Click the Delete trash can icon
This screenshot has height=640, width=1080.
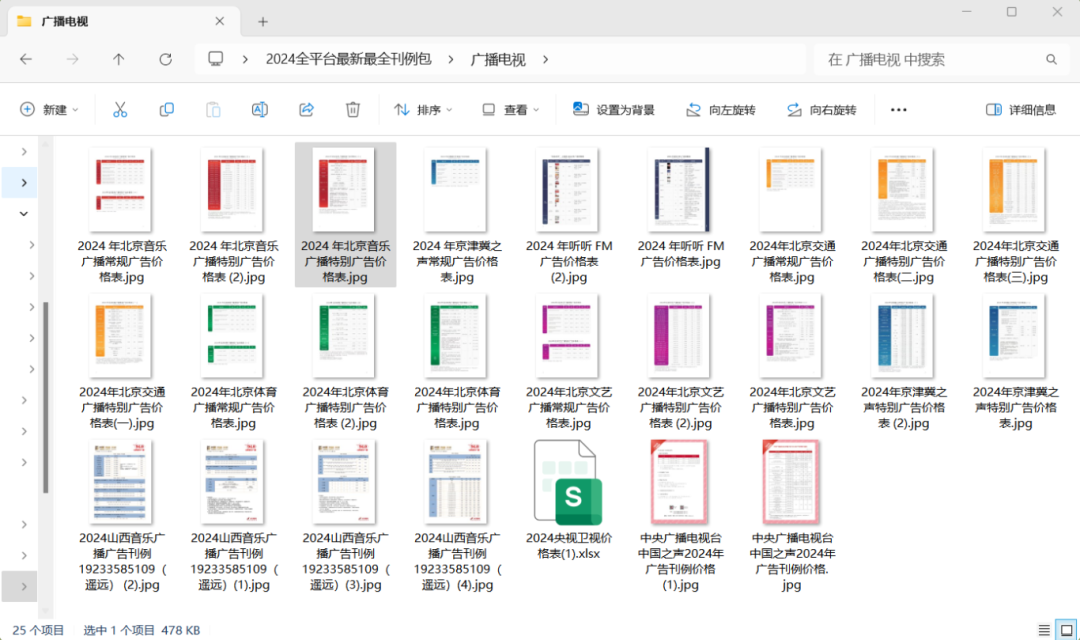tap(353, 110)
